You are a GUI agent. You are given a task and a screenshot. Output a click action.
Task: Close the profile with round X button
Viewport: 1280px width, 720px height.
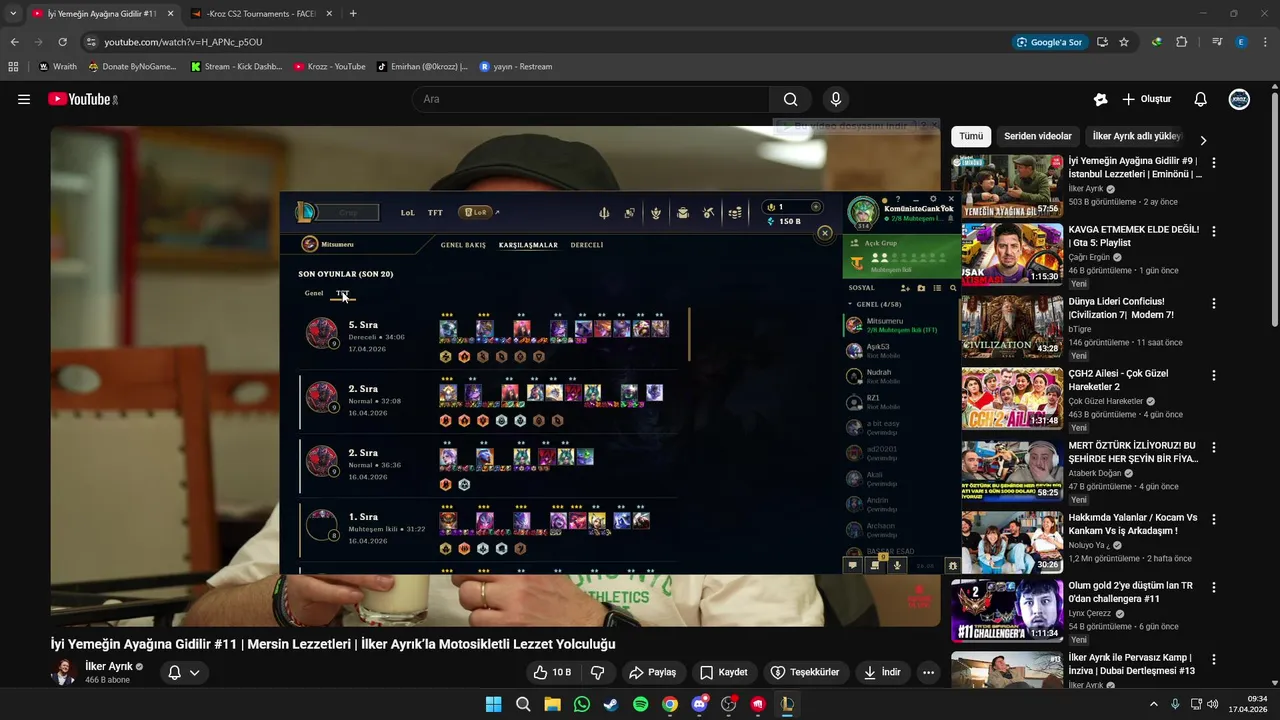coord(825,233)
